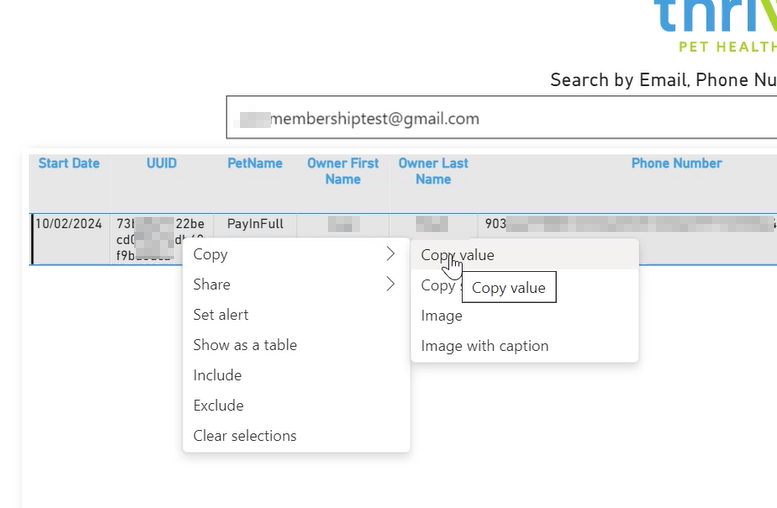Viewport: 777px width, 508px height.
Task: Click Exclude in the context menu
Action: tap(218, 405)
